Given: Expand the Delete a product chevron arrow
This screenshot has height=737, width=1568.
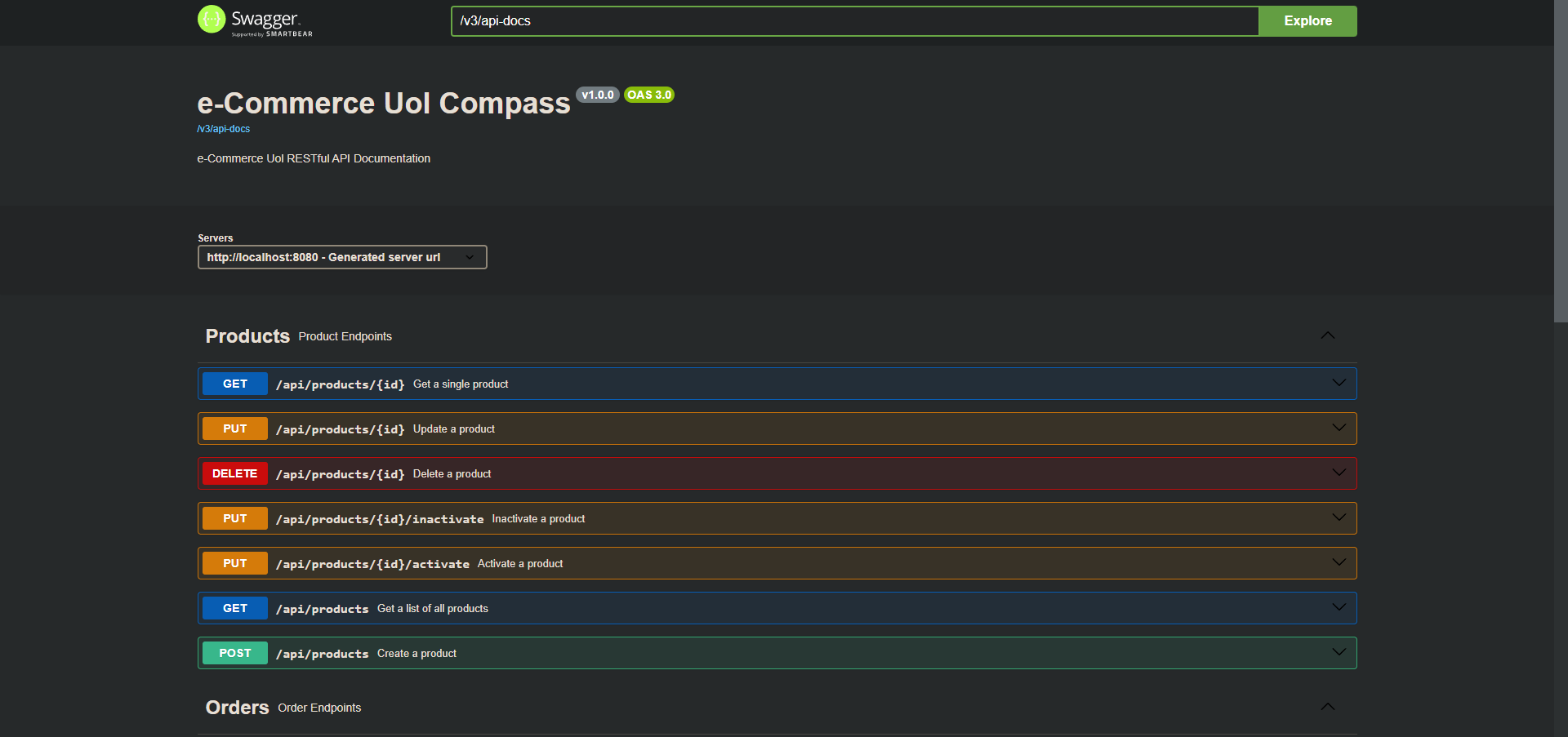Looking at the screenshot, I should point(1339,473).
